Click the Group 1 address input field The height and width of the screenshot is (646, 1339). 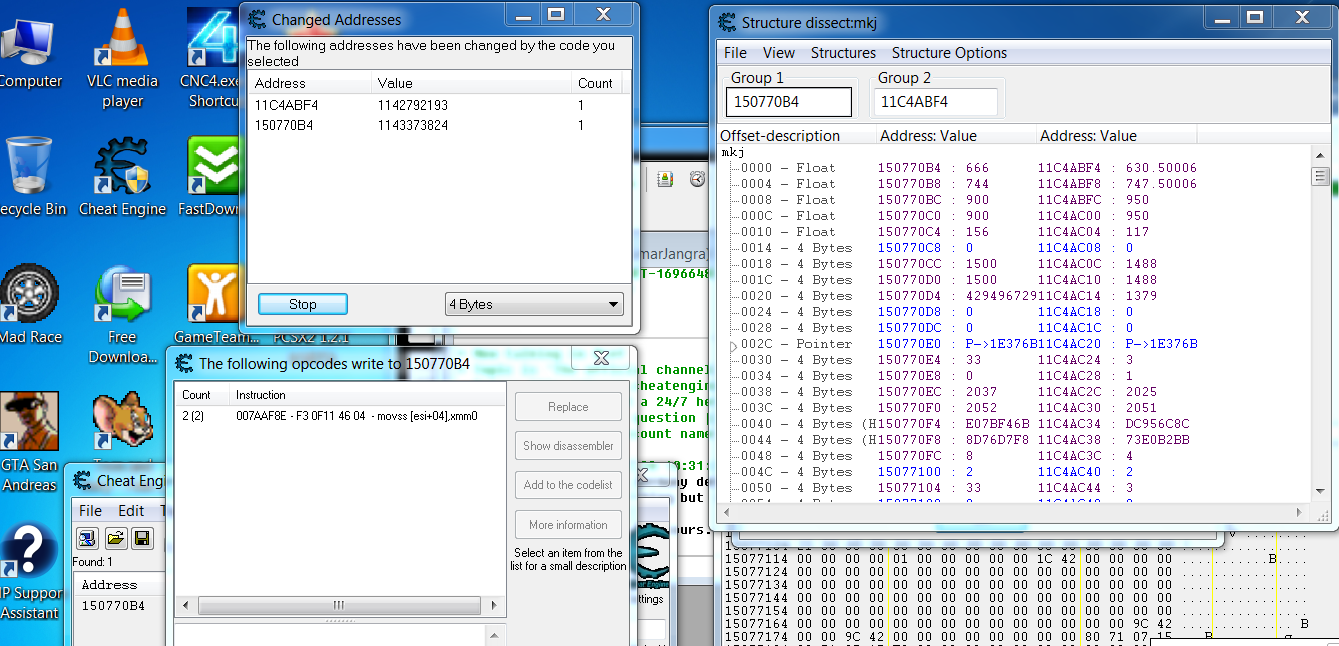(788, 102)
